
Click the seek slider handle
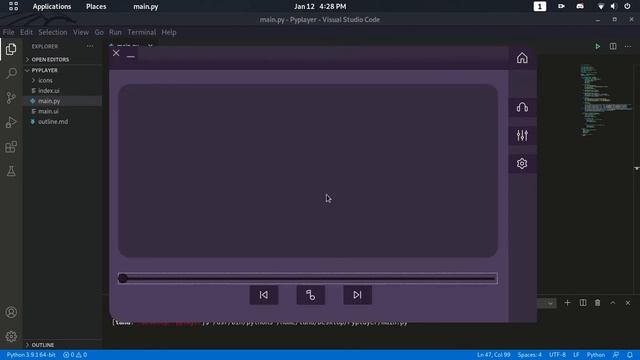click(122, 278)
